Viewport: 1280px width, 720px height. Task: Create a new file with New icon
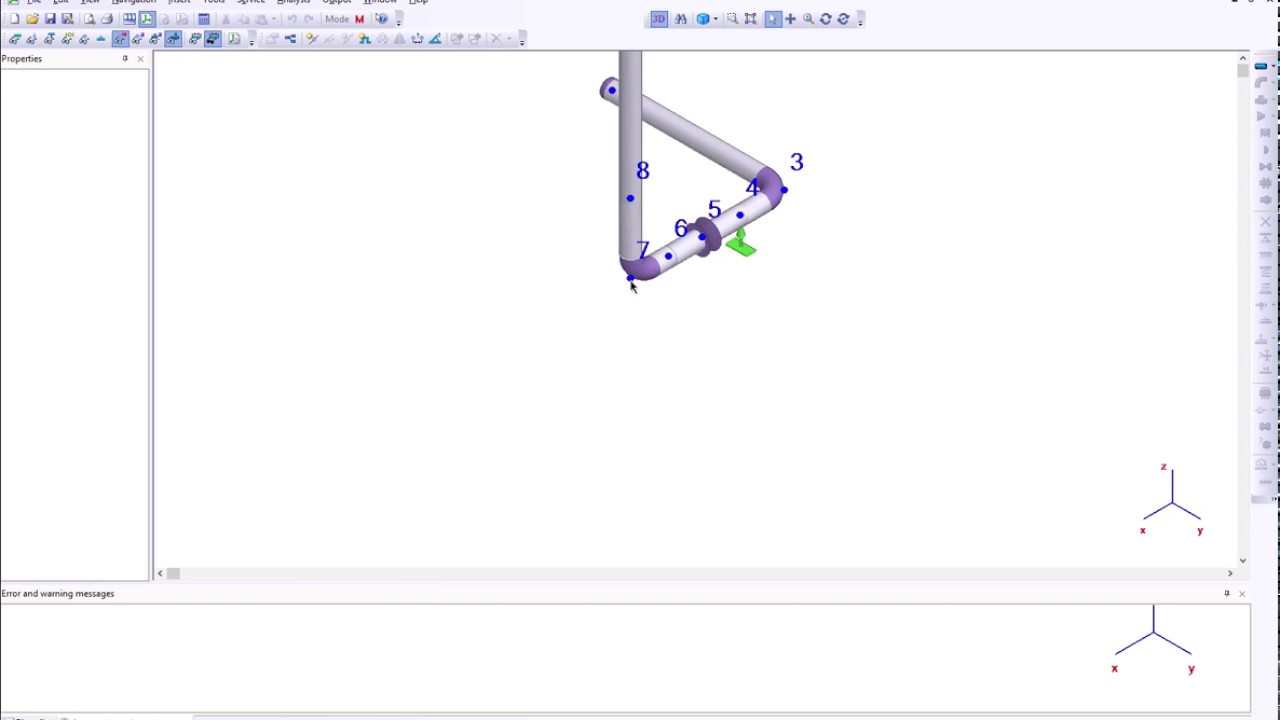click(14, 19)
